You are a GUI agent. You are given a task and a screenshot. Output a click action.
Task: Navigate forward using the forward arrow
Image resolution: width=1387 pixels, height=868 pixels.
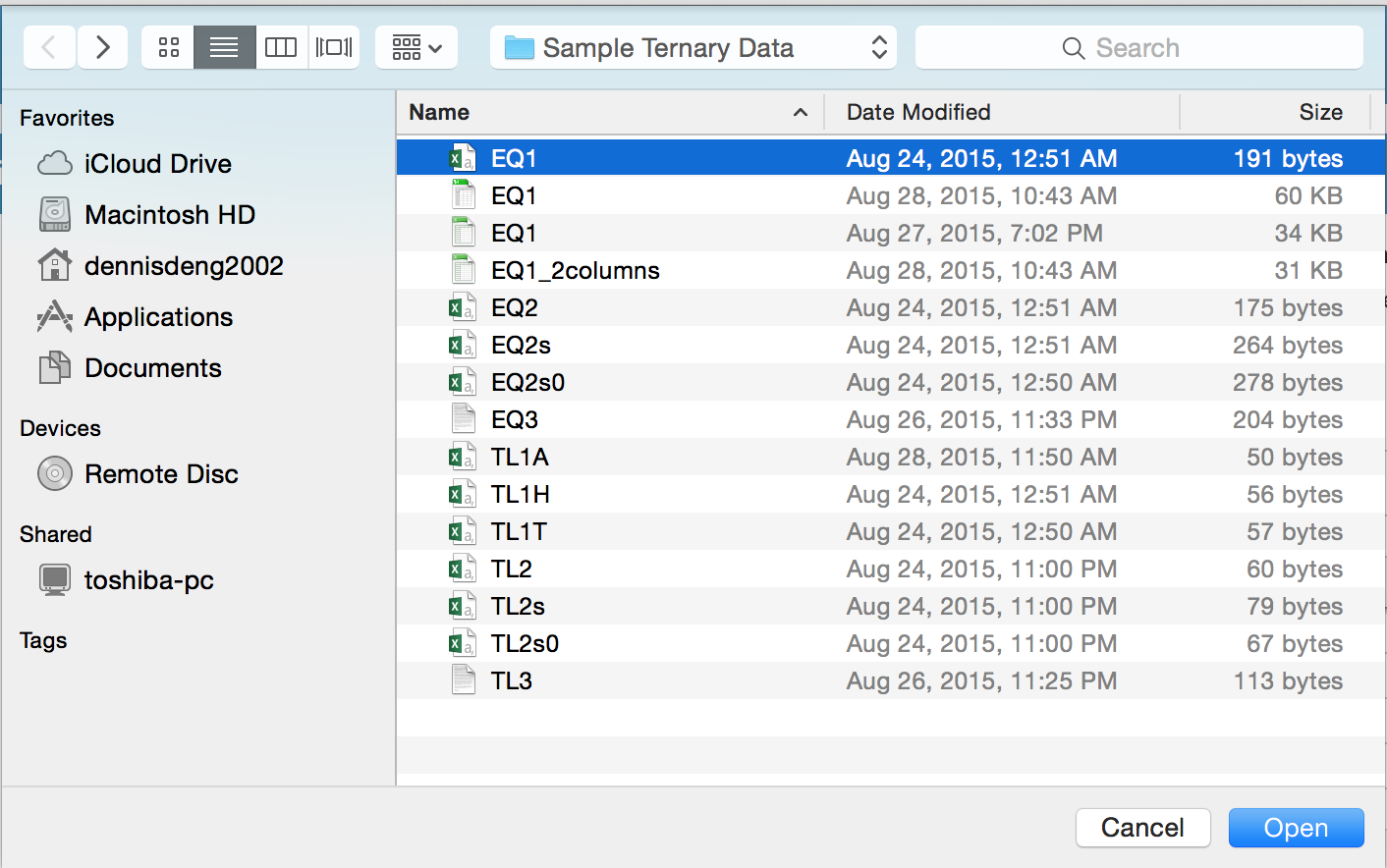click(x=102, y=46)
